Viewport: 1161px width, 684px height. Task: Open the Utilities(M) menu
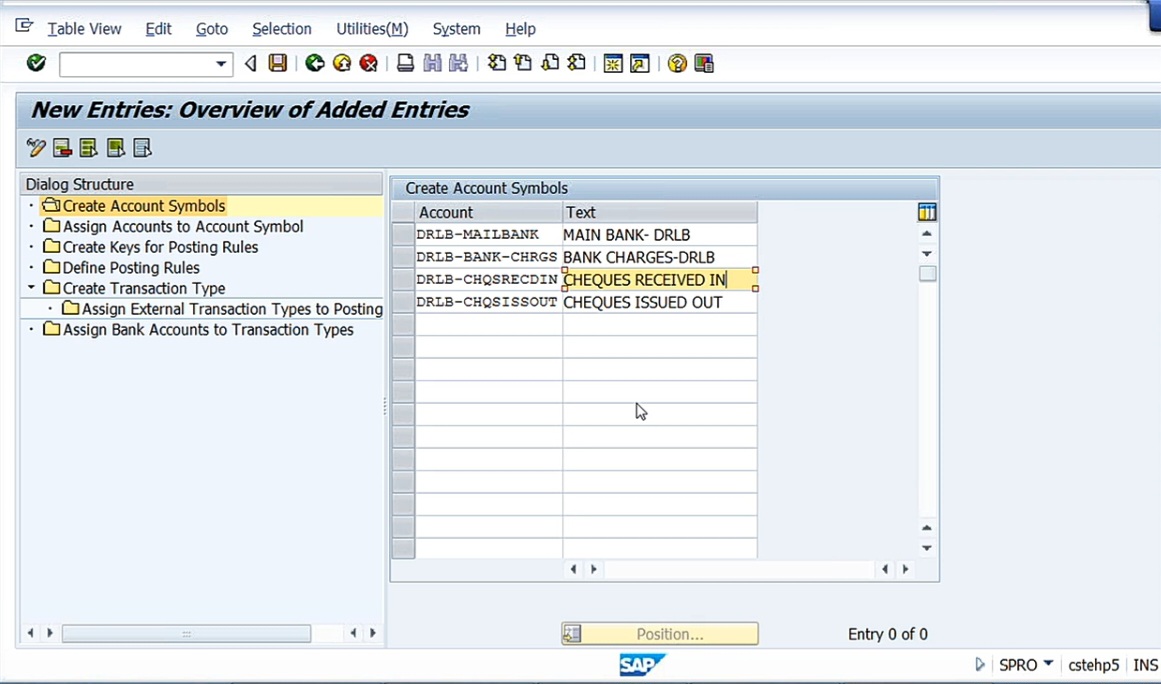[372, 29]
